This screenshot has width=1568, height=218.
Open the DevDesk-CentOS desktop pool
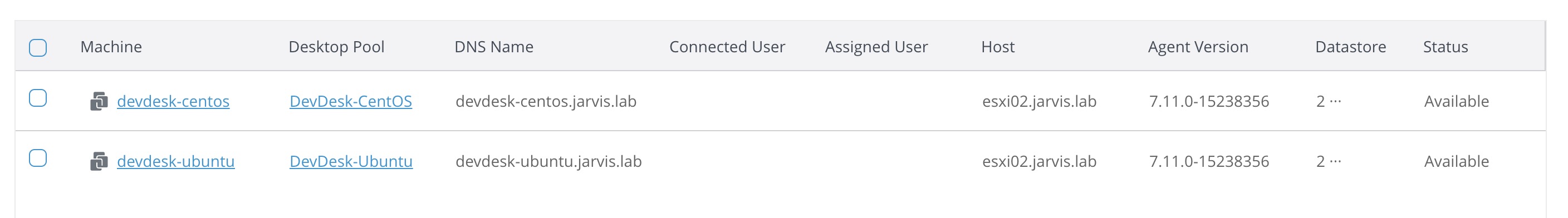351,101
